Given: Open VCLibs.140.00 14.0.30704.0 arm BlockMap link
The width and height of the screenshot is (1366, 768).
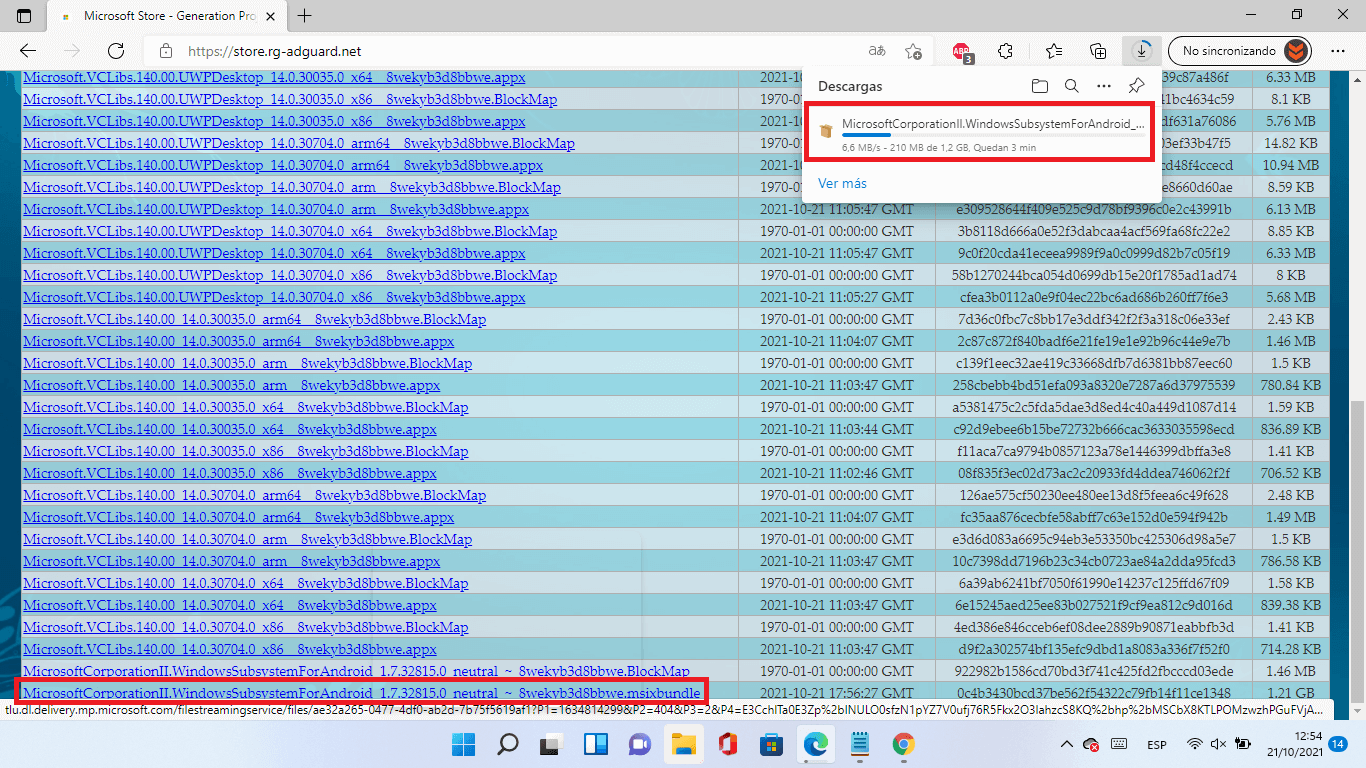Looking at the screenshot, I should tap(247, 539).
